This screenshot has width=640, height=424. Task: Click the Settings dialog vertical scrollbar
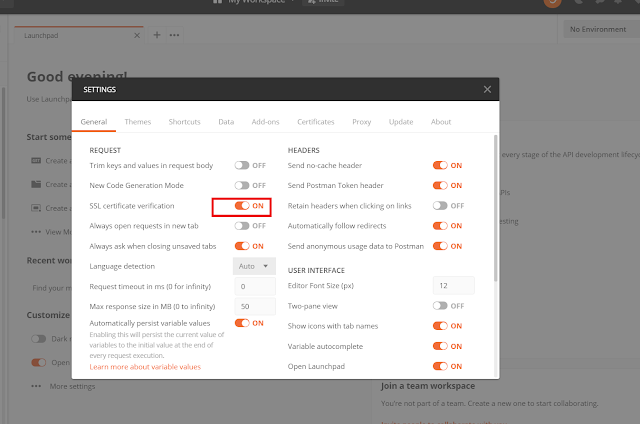pyautogui.click(x=496, y=208)
